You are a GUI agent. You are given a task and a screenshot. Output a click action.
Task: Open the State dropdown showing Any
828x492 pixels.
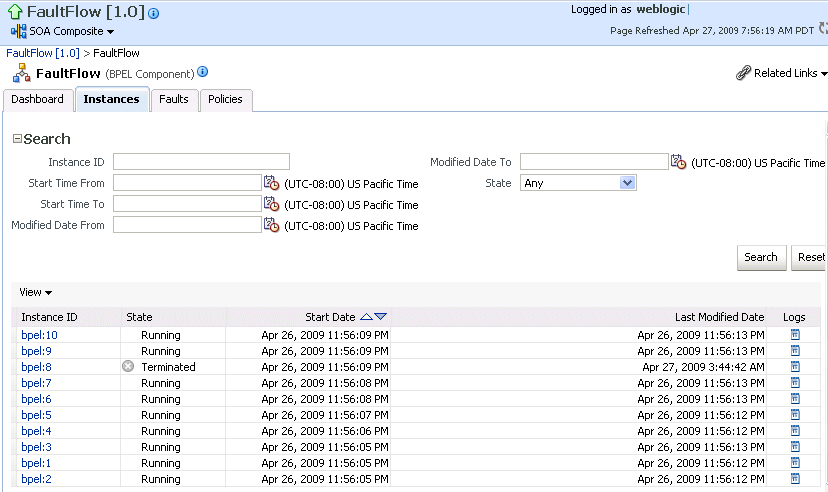point(578,183)
